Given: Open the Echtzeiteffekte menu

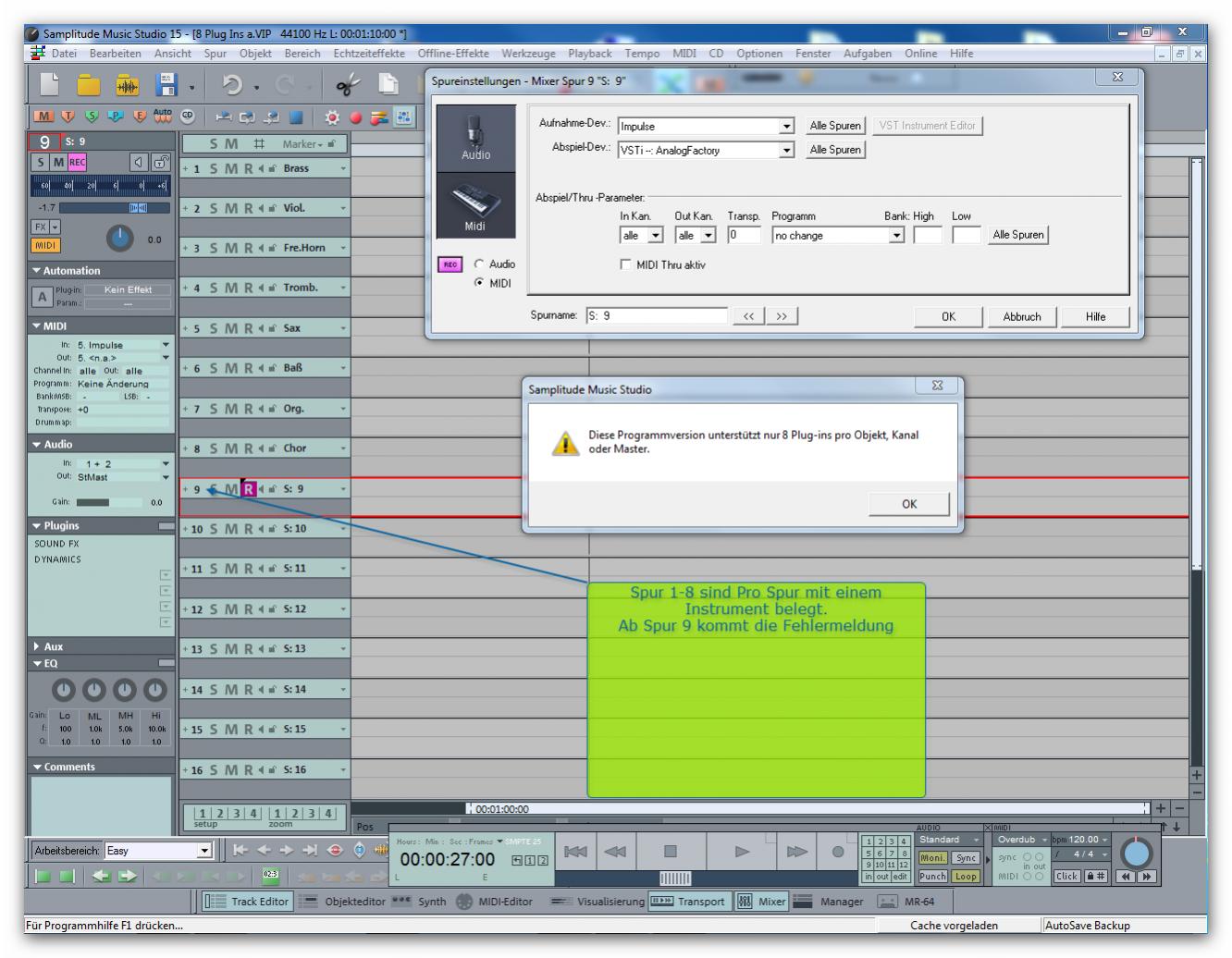Looking at the screenshot, I should [x=369, y=54].
